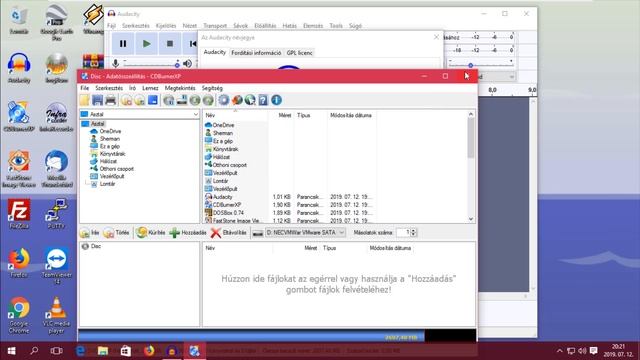Open Audacity Transport menu

click(x=215, y=26)
